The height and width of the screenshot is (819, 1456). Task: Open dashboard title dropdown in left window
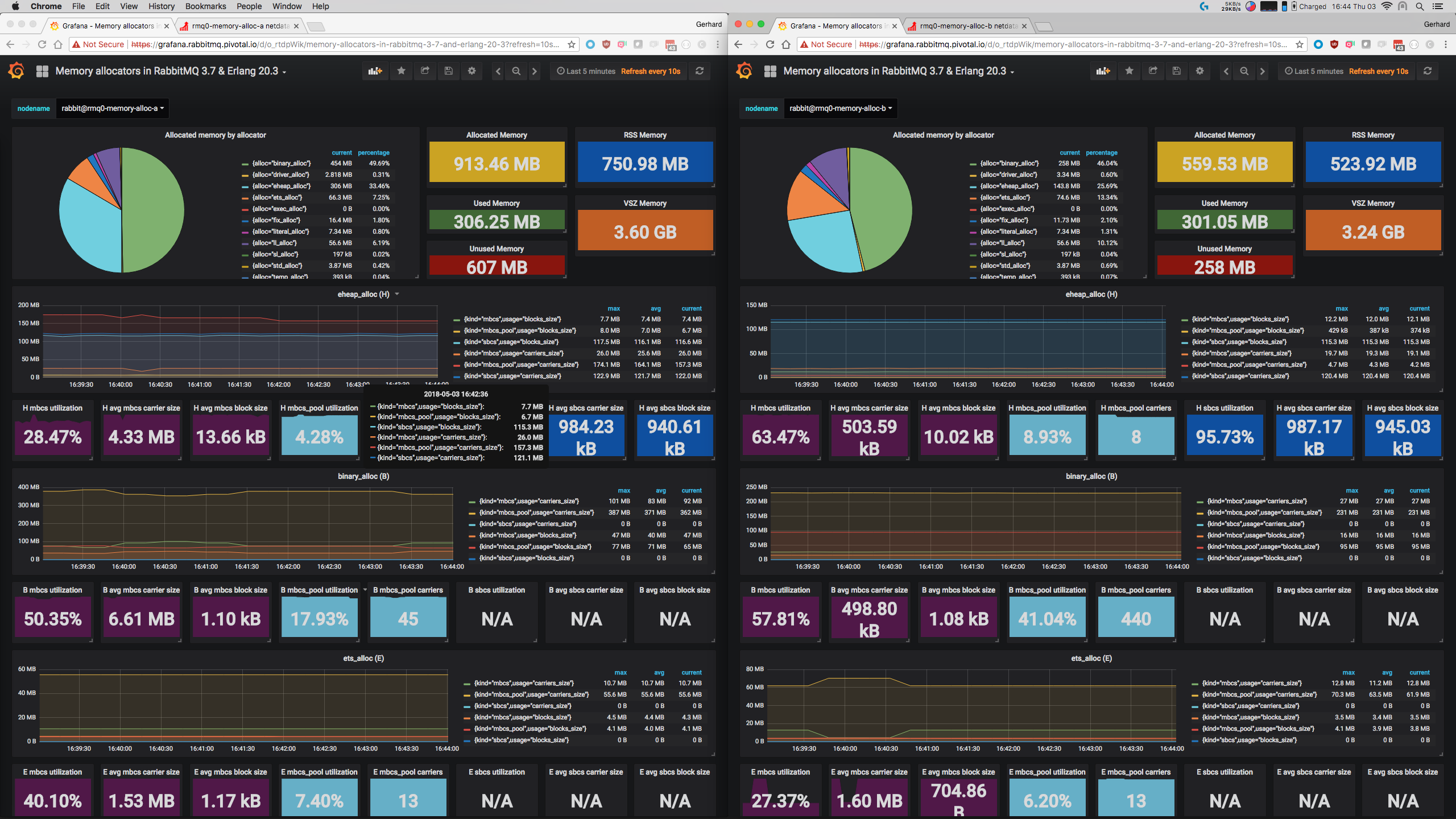coord(171,71)
